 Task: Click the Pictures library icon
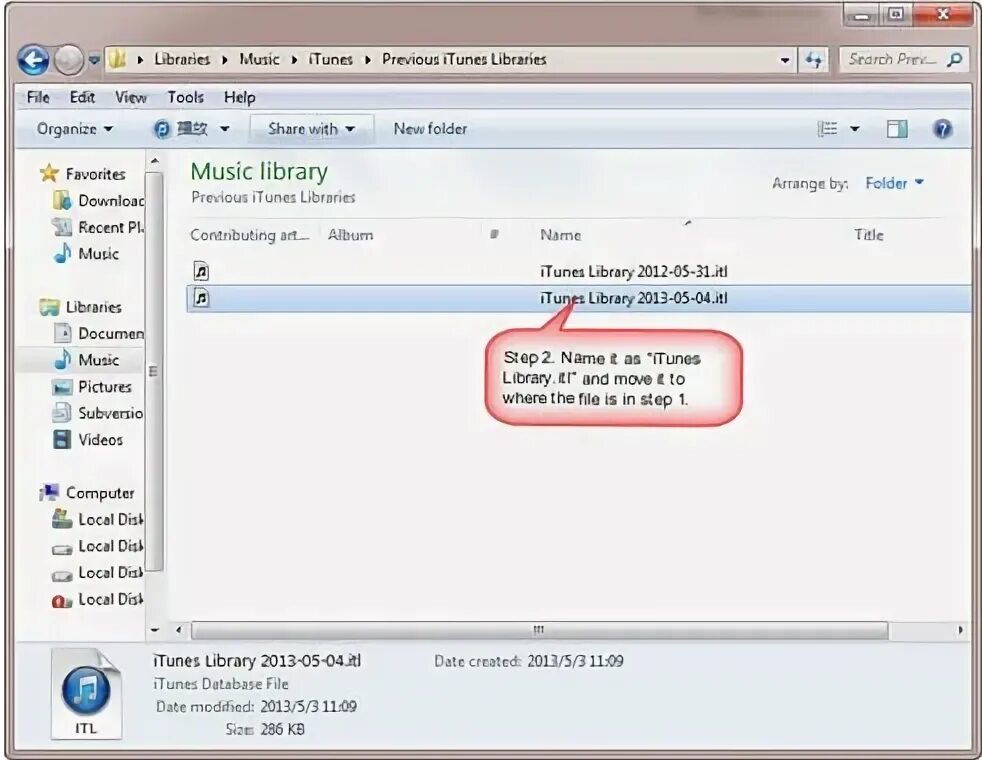62,387
